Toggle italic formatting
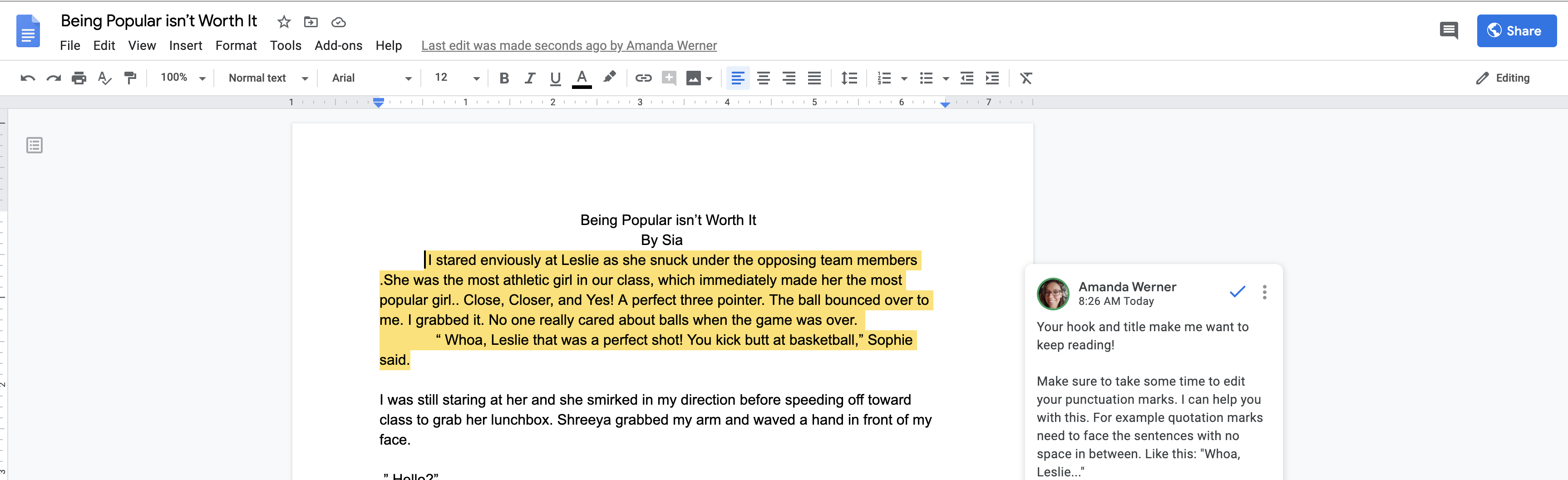Viewport: 1568px width, 480px height. (530, 78)
